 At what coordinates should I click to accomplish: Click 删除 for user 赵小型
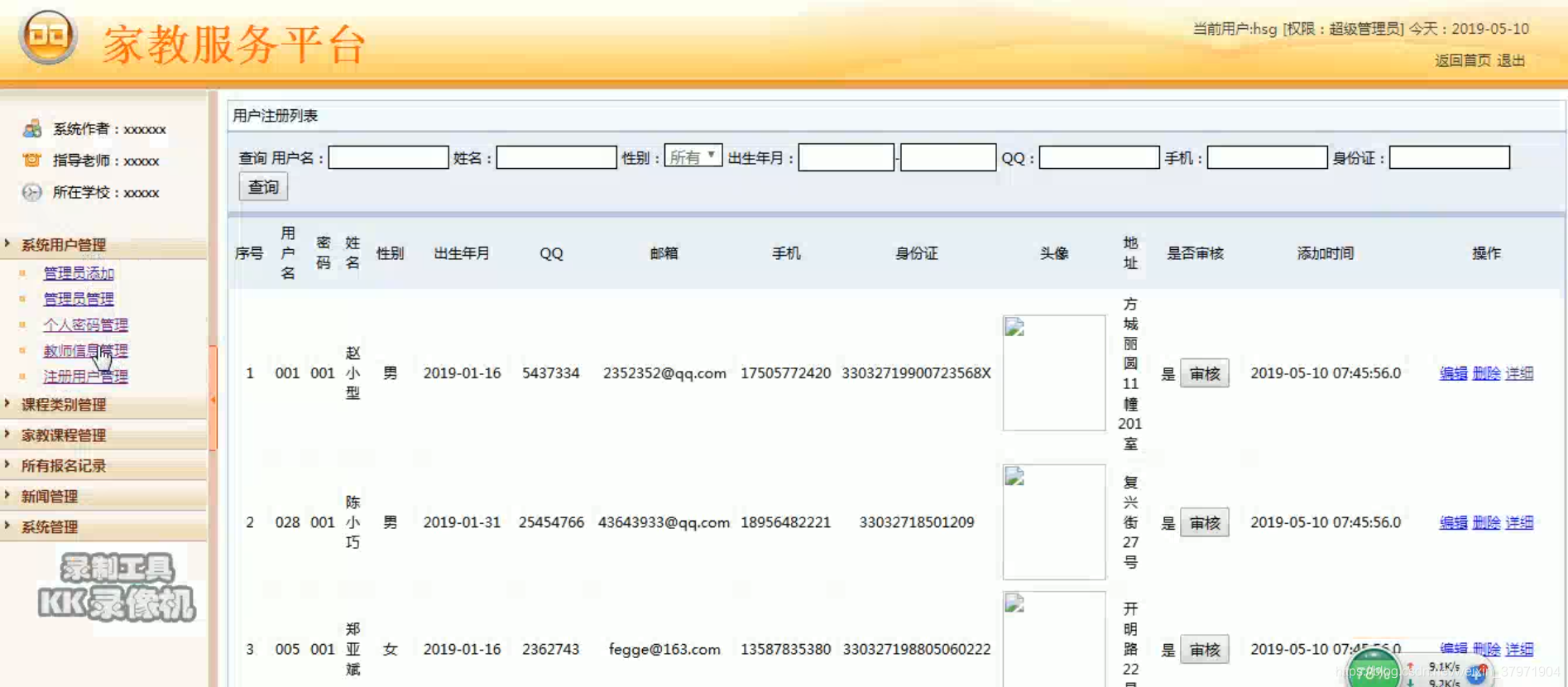click(1486, 373)
